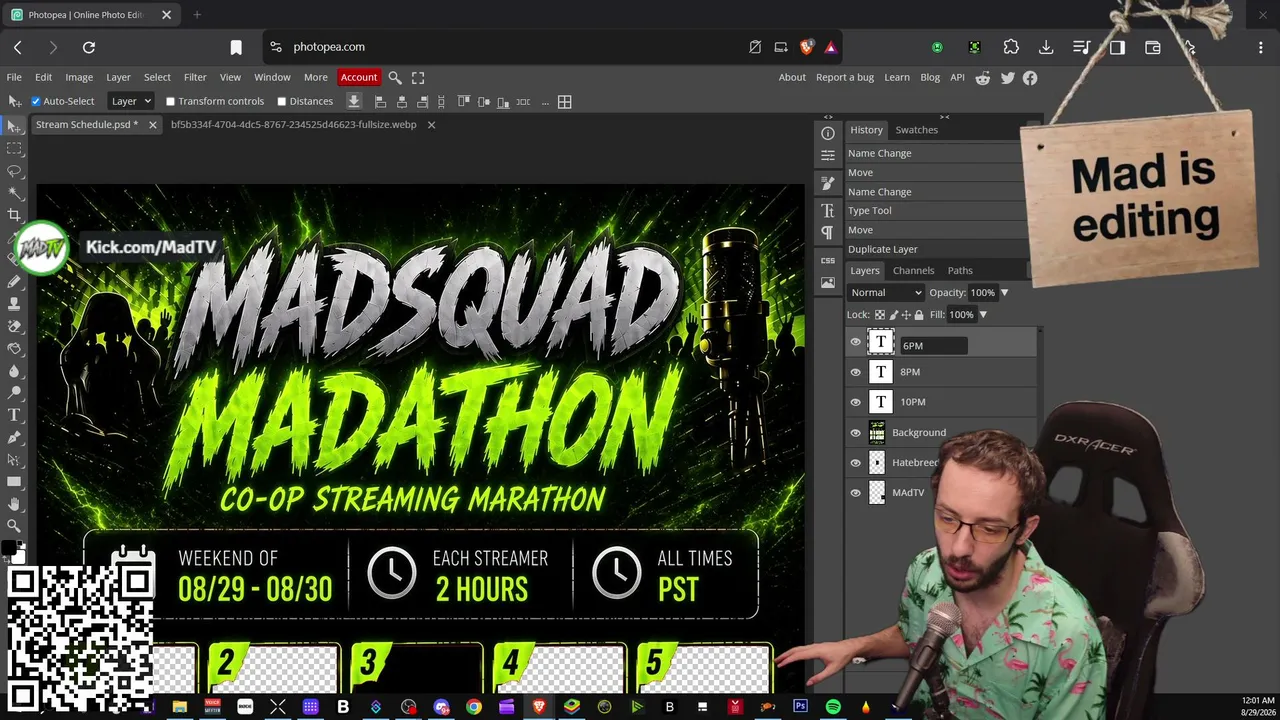This screenshot has height=720, width=1280.
Task: Click the download export icon in options bar
Action: [354, 101]
